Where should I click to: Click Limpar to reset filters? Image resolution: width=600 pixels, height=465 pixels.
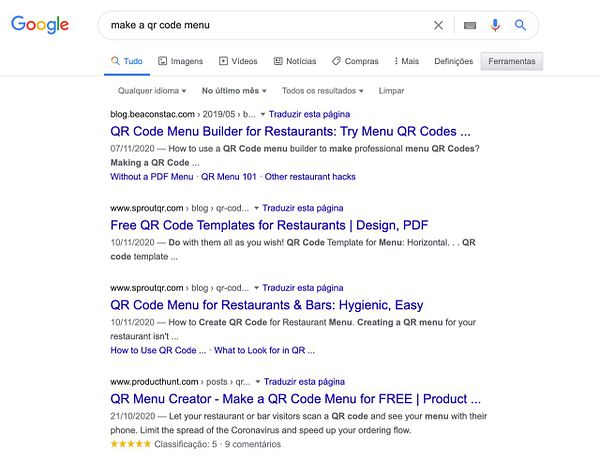click(392, 90)
